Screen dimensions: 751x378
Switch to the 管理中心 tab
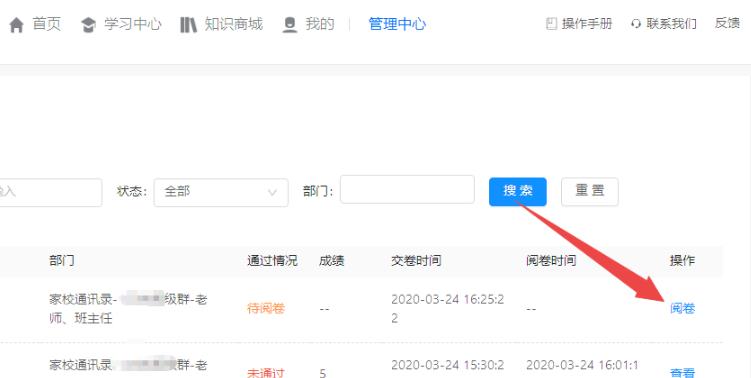pos(397,24)
